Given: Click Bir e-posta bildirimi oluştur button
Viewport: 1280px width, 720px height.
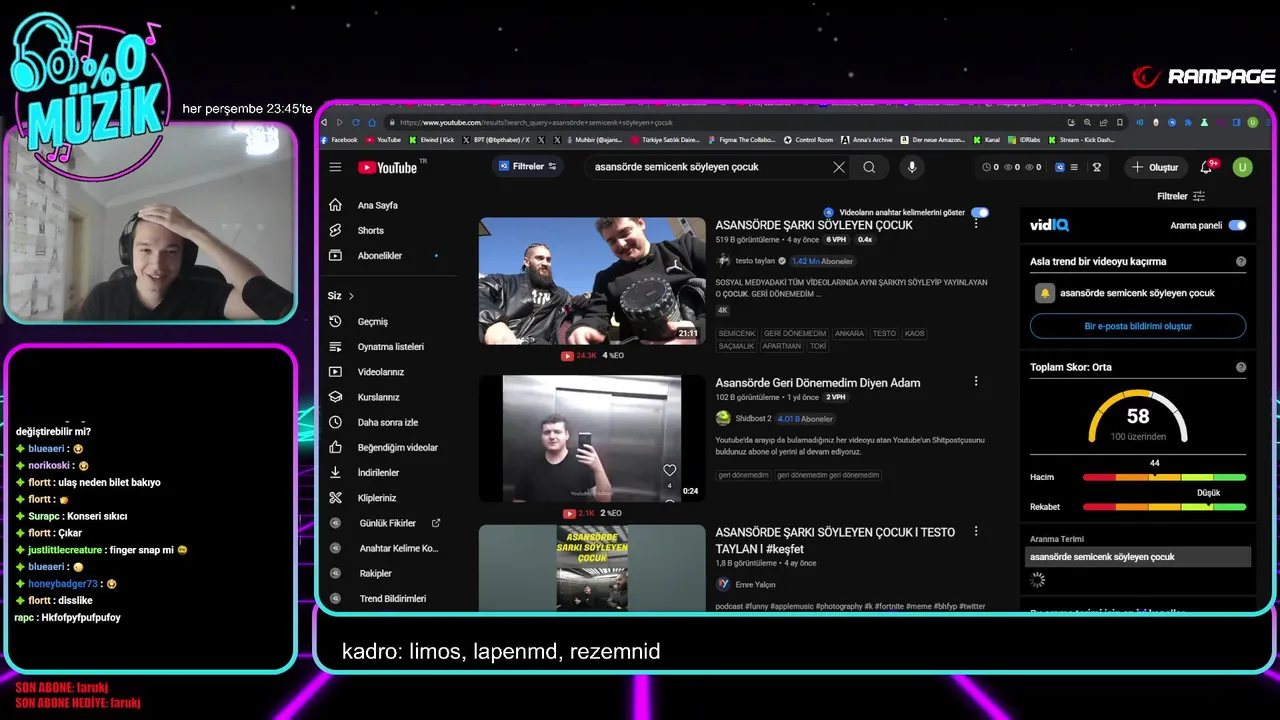Looking at the screenshot, I should click(1138, 326).
